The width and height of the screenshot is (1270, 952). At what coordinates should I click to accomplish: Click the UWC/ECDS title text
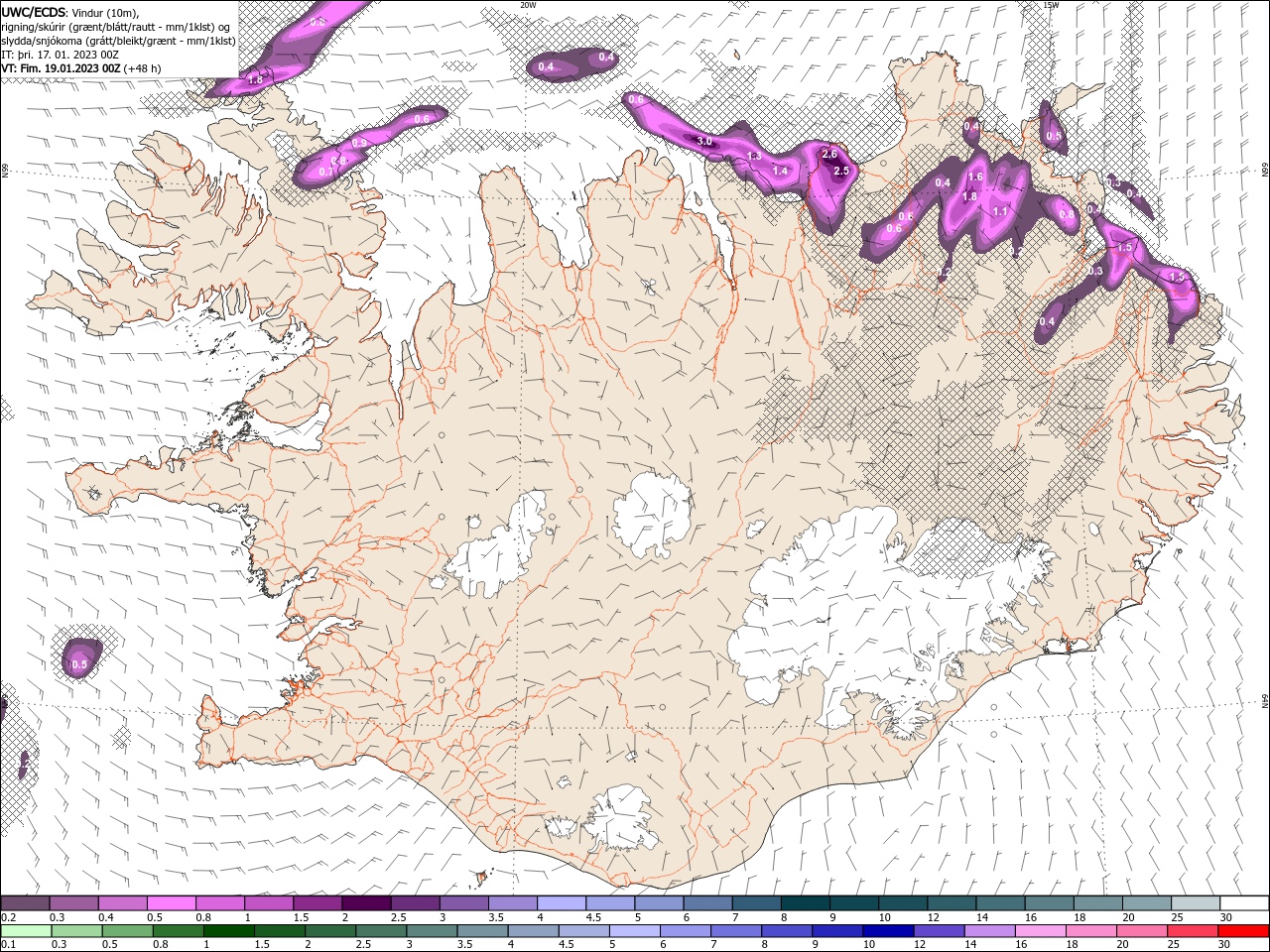click(x=35, y=11)
